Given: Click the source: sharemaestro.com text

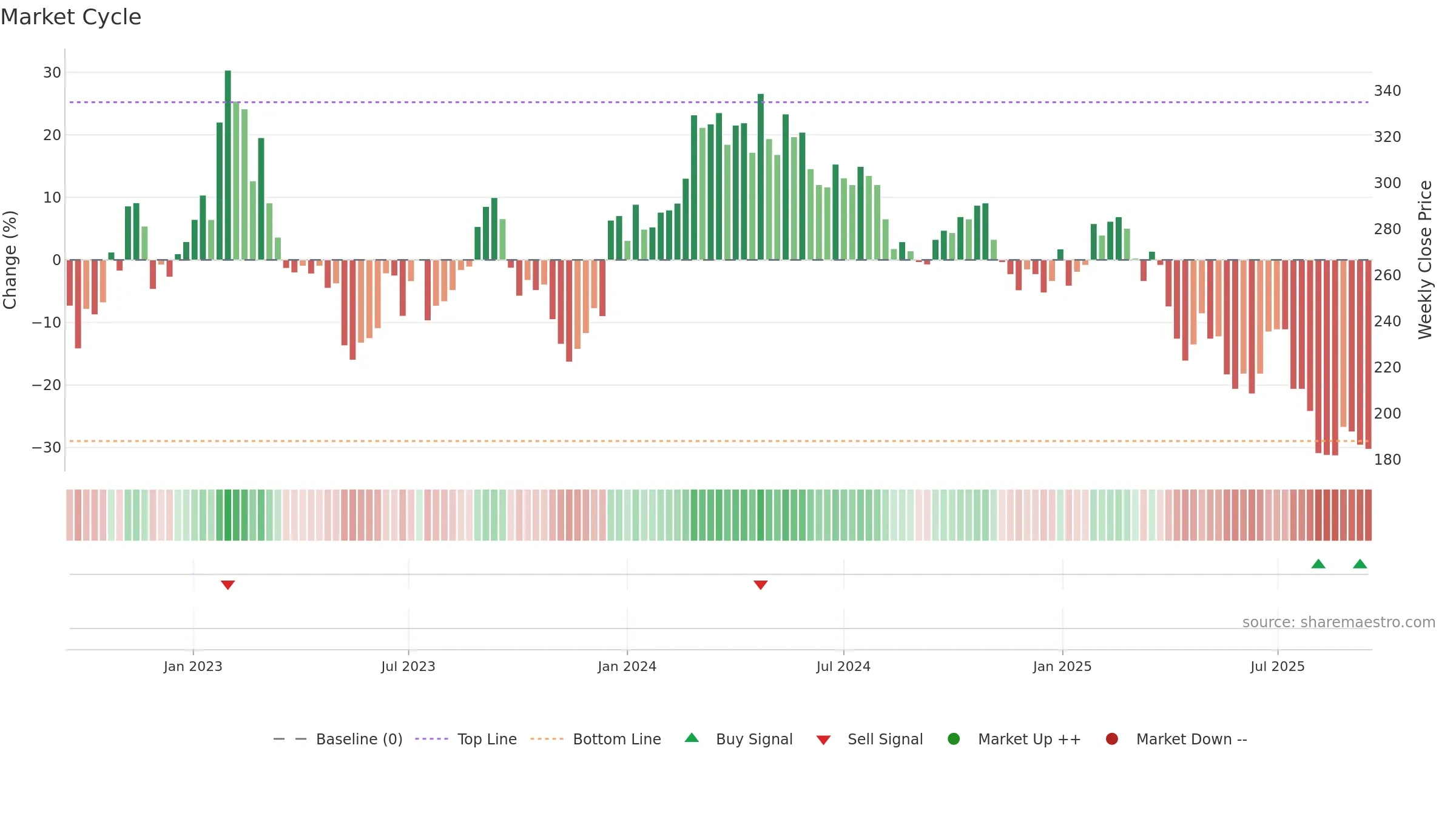Looking at the screenshot, I should click(1339, 622).
